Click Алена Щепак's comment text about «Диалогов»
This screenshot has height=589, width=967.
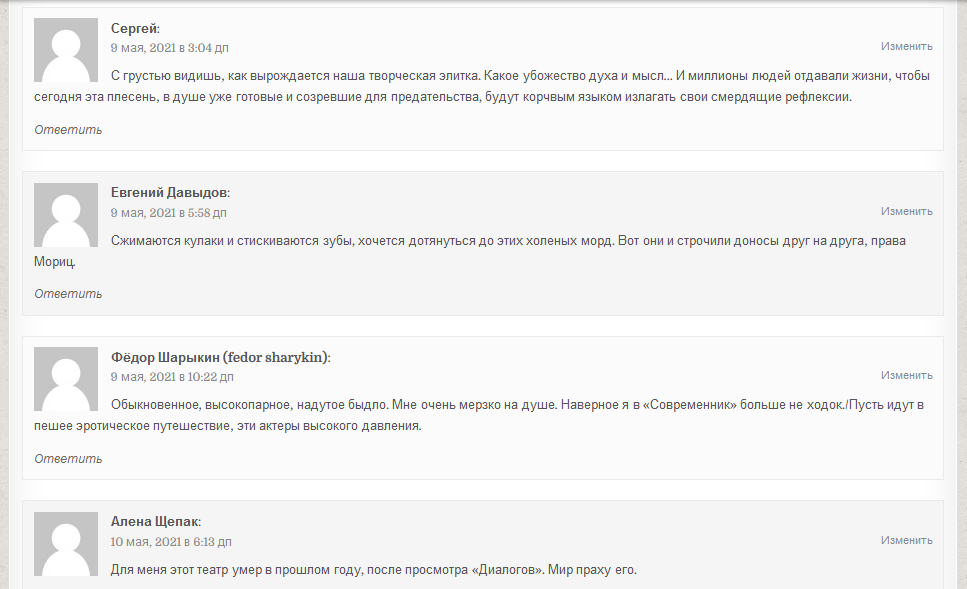point(374,570)
